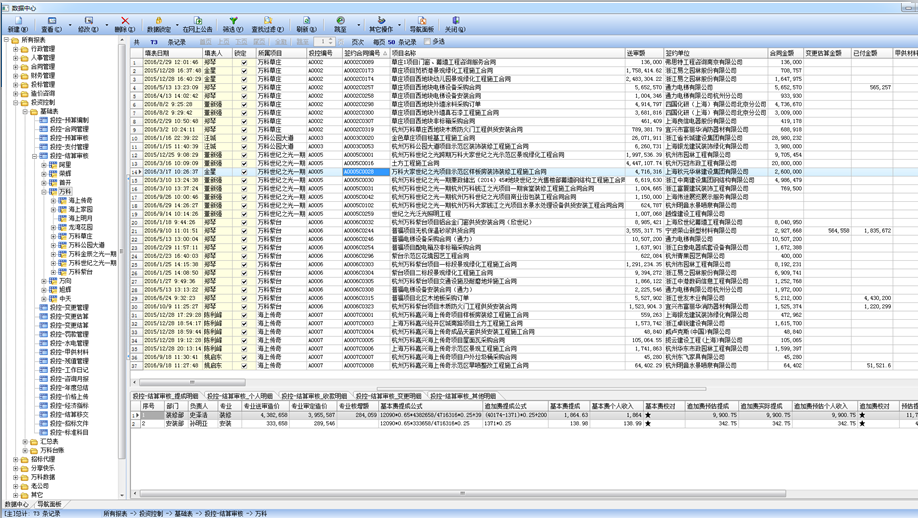This screenshot has width=918, height=518.
Task: Click the 投控-变更管理 table icon
Action: pyautogui.click(x=43, y=307)
